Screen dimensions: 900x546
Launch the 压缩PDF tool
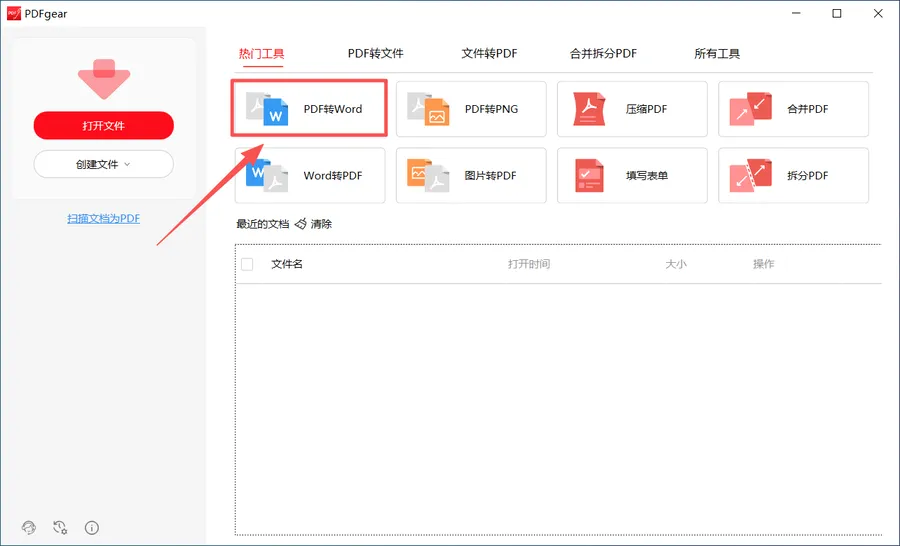pyautogui.click(x=632, y=109)
